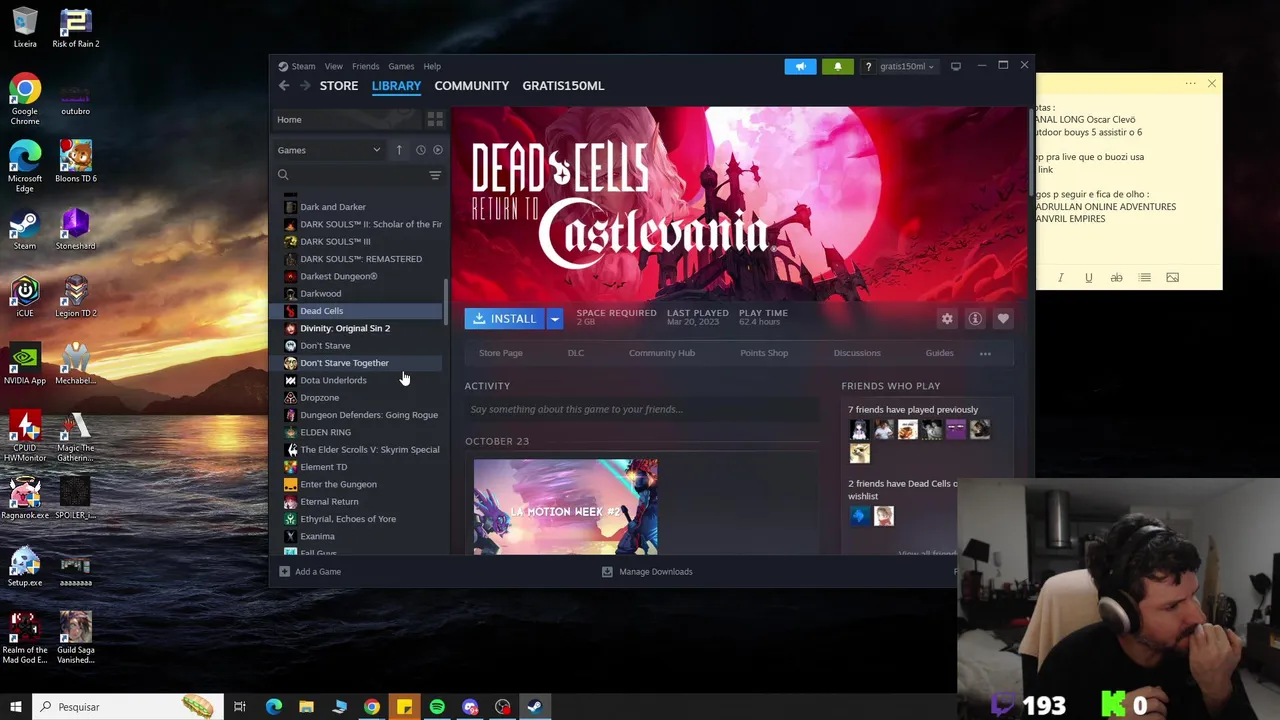Image resolution: width=1280 pixels, height=720 pixels.
Task: Click sticky note strikethrough icon
Action: click(x=1116, y=278)
